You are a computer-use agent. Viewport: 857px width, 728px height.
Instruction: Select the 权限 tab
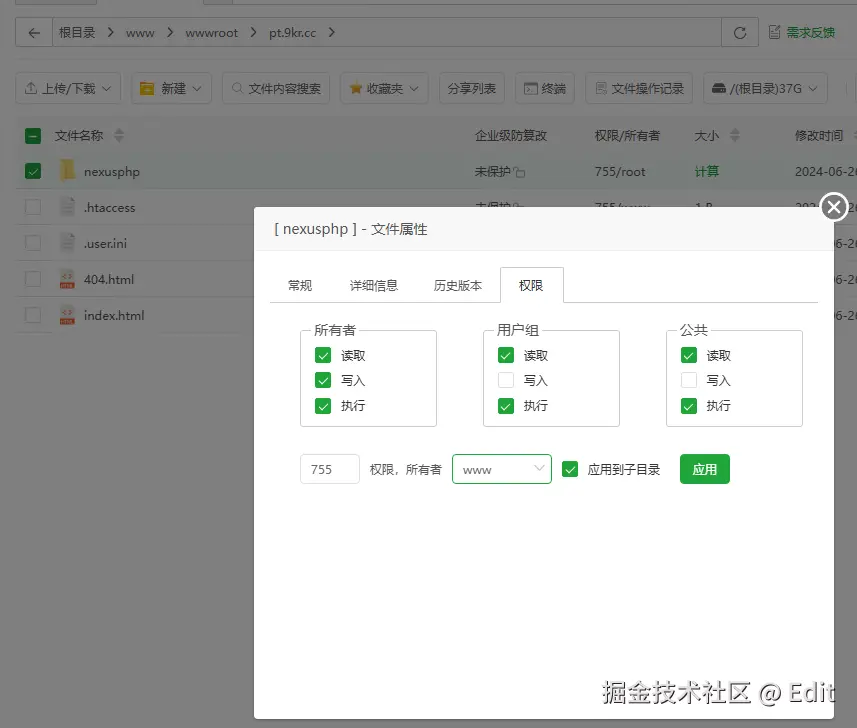pos(531,285)
